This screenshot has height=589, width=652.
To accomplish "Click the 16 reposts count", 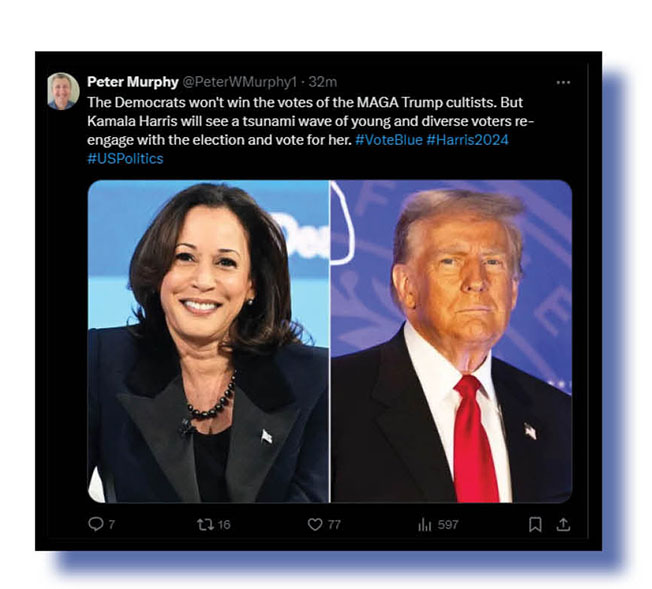I will click(x=224, y=525).
